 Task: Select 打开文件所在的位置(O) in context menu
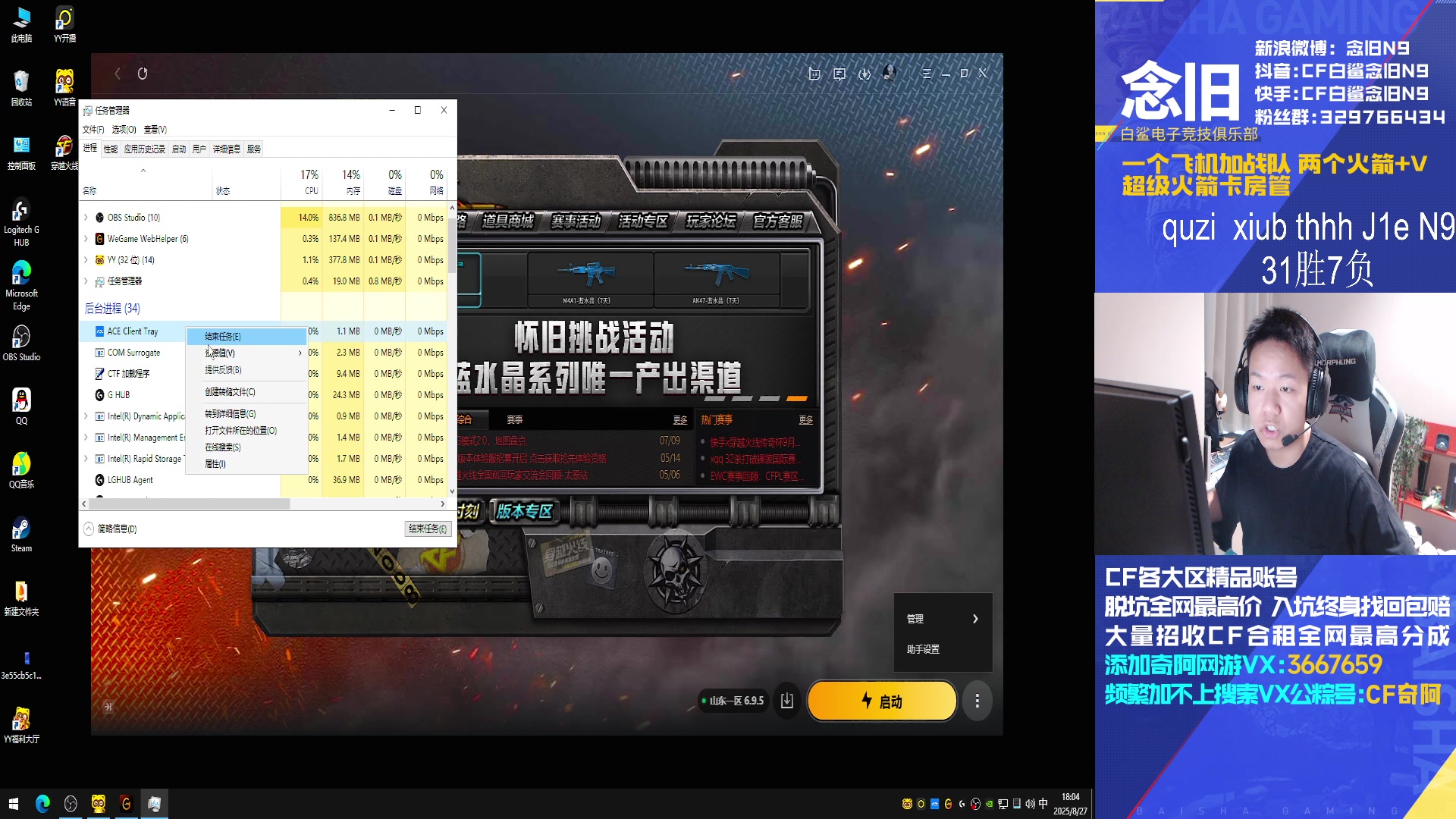click(x=246, y=431)
